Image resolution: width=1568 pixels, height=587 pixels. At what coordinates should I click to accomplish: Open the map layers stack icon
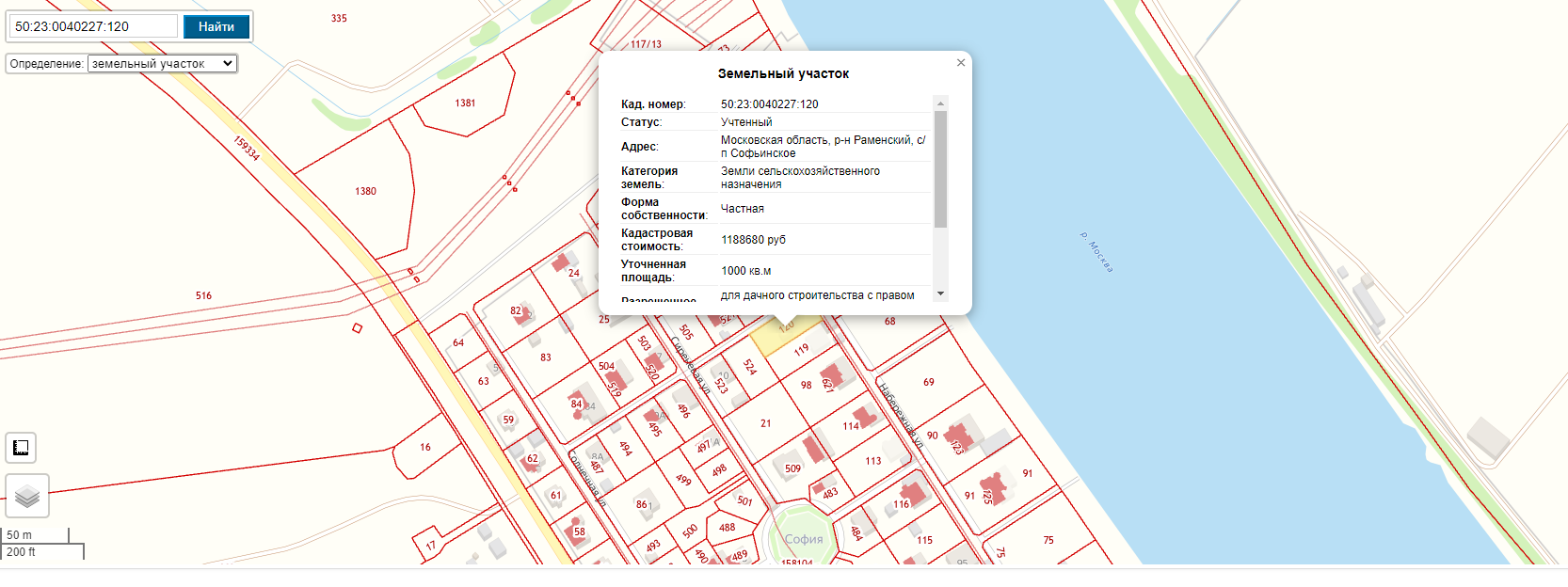[x=27, y=496]
